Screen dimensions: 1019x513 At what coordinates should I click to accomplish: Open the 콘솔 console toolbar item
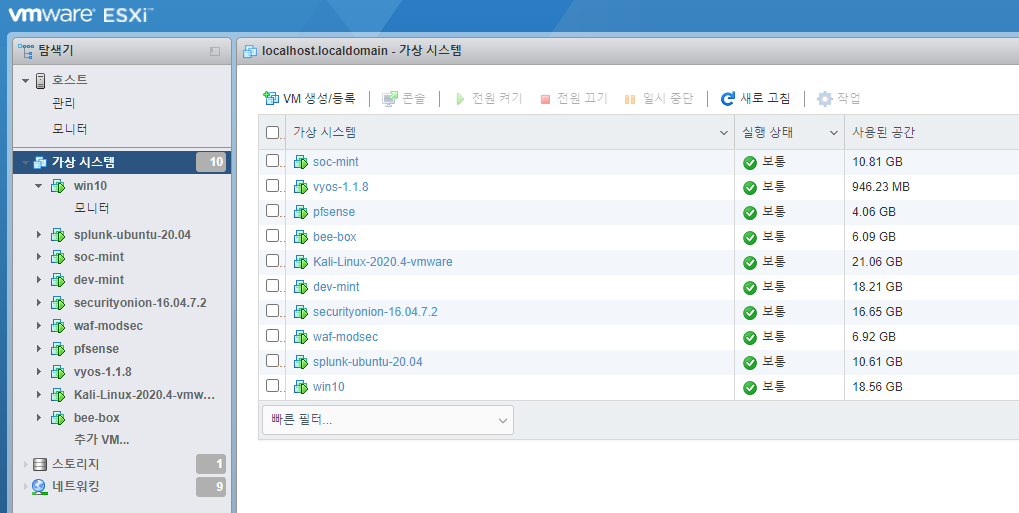pyautogui.click(x=404, y=99)
